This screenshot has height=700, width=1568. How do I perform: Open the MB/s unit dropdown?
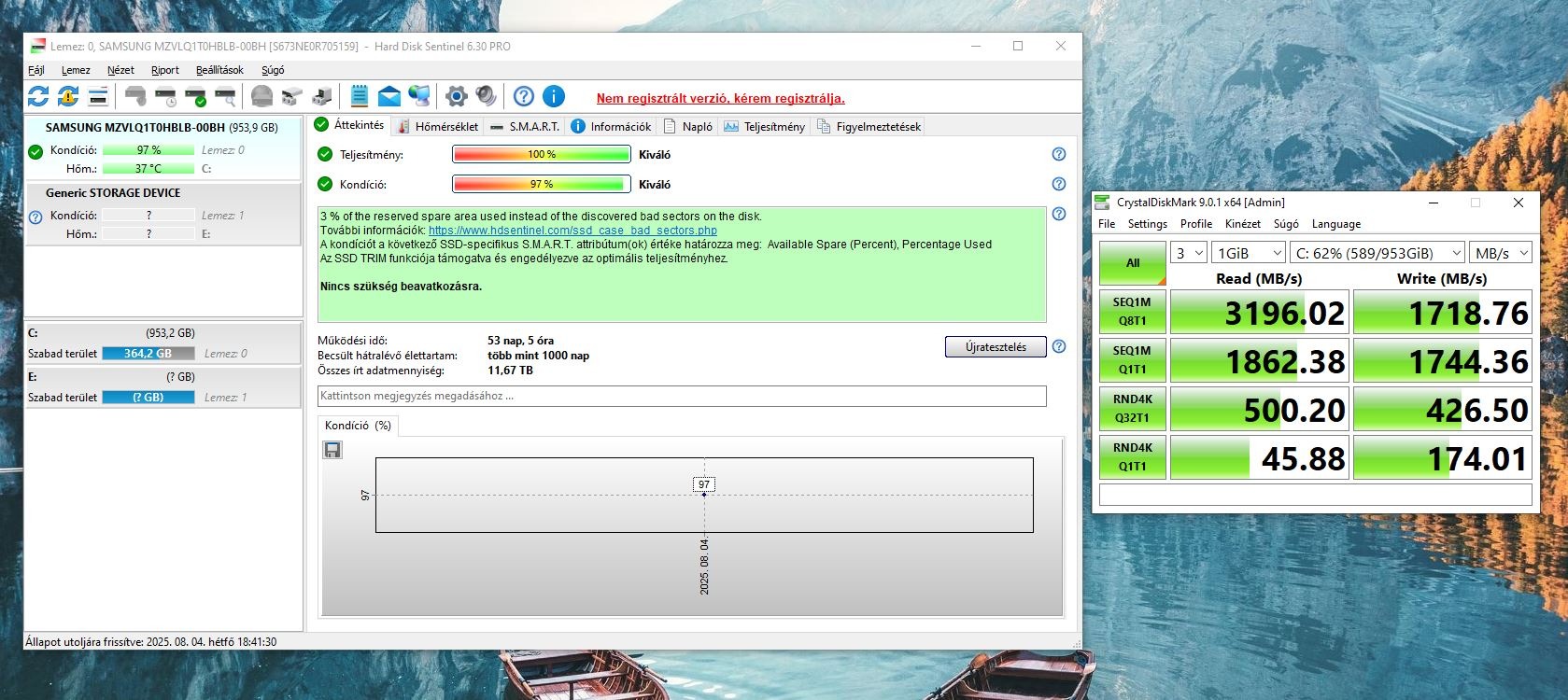click(1501, 253)
